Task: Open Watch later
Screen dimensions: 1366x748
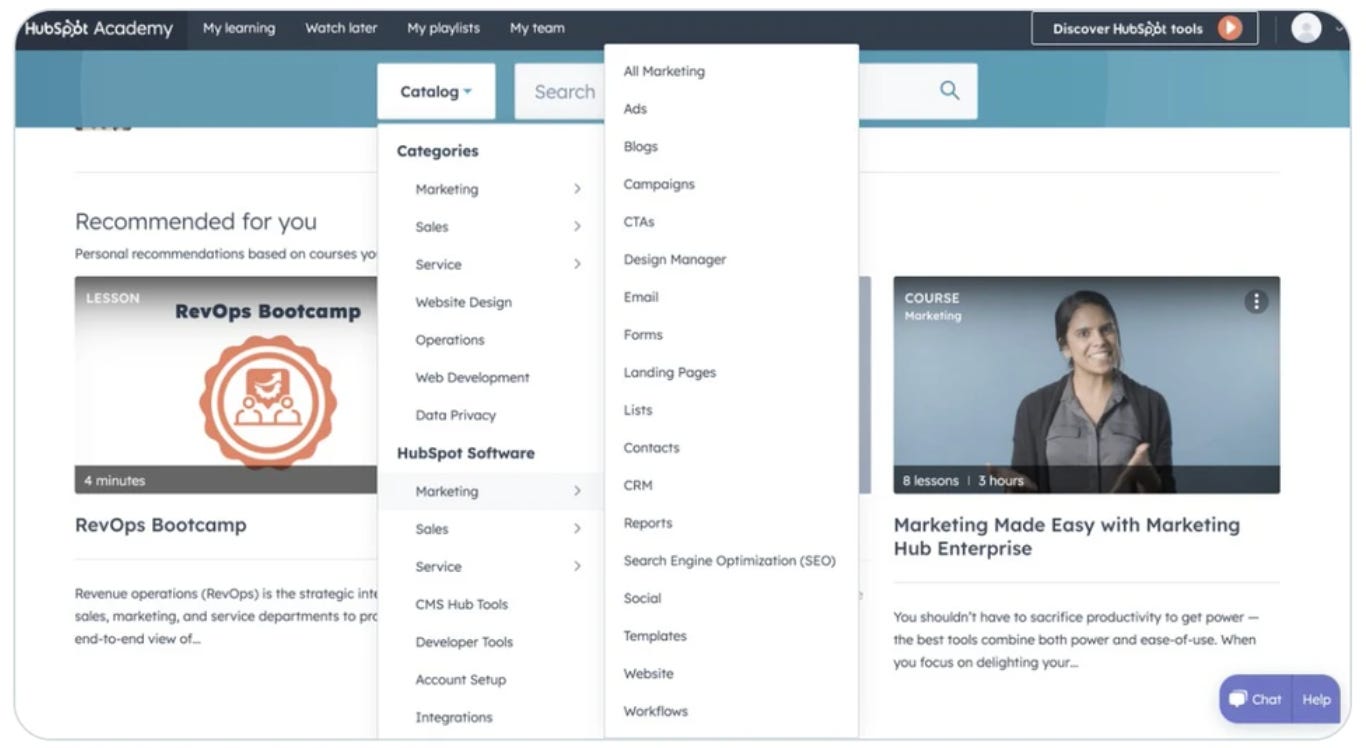Action: click(x=341, y=28)
